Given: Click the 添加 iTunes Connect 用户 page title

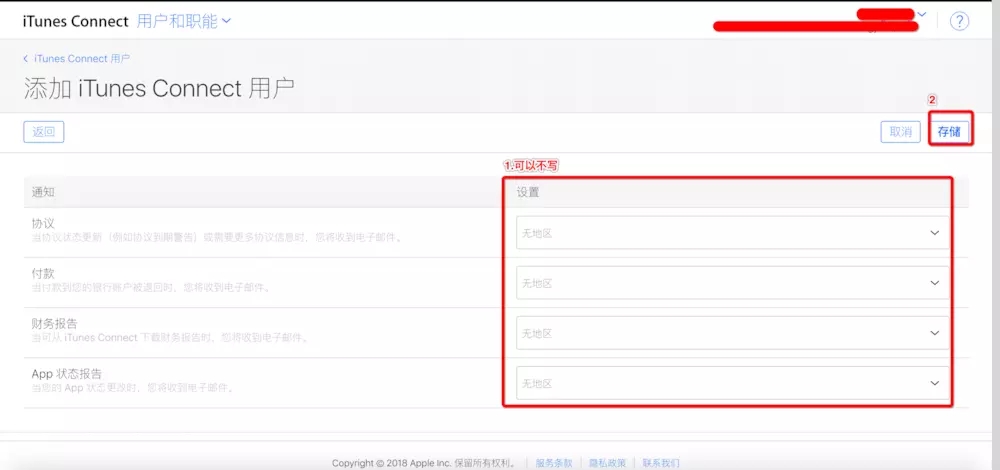Looking at the screenshot, I should (159, 88).
